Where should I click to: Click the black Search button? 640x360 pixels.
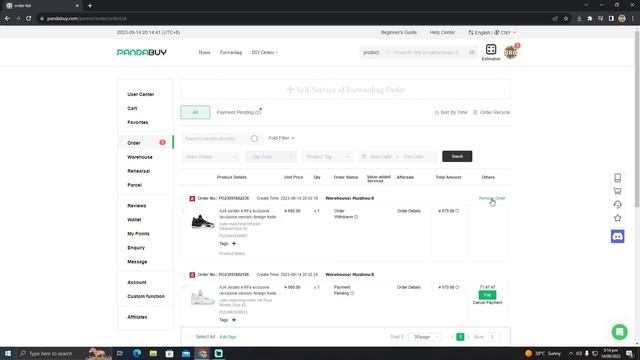pyautogui.click(x=457, y=156)
